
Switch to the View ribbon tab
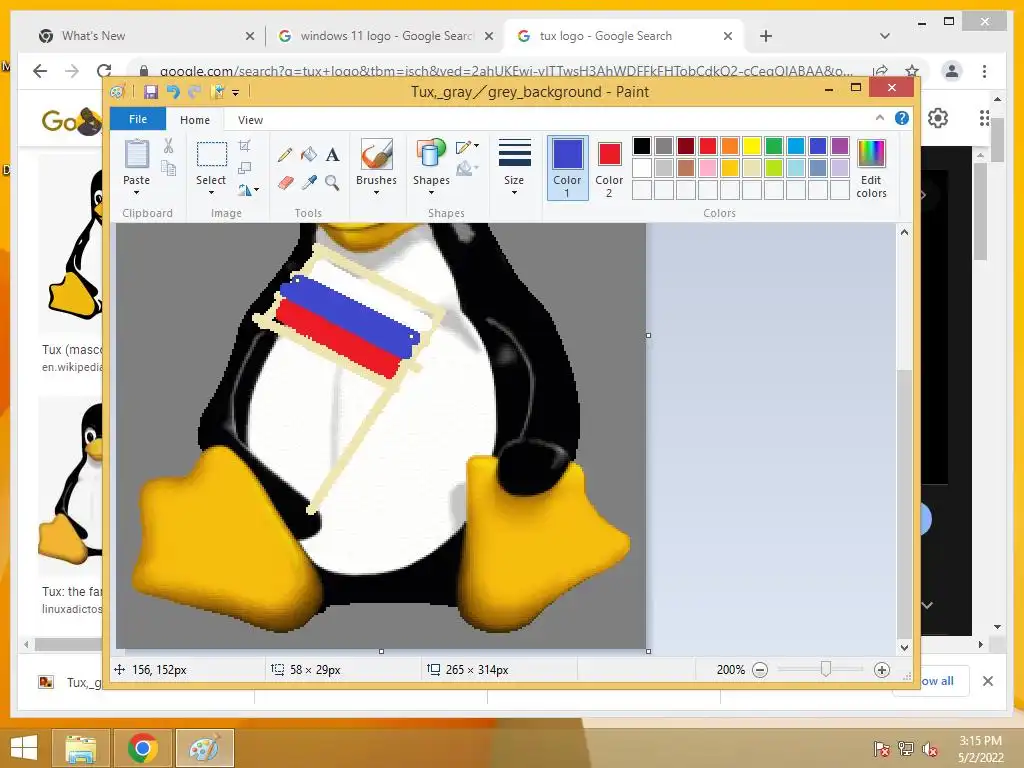coord(250,120)
